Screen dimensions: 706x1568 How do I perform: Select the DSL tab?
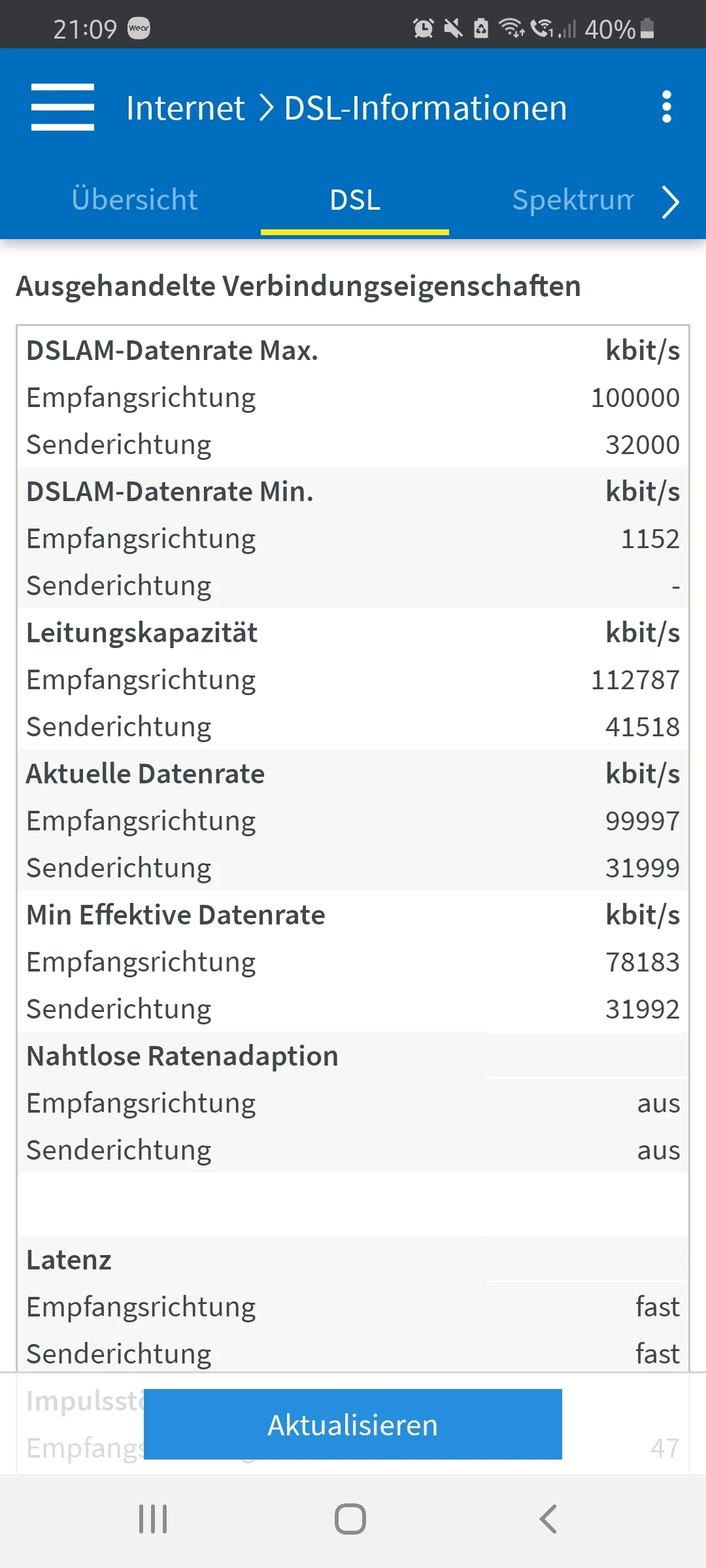coord(355,200)
